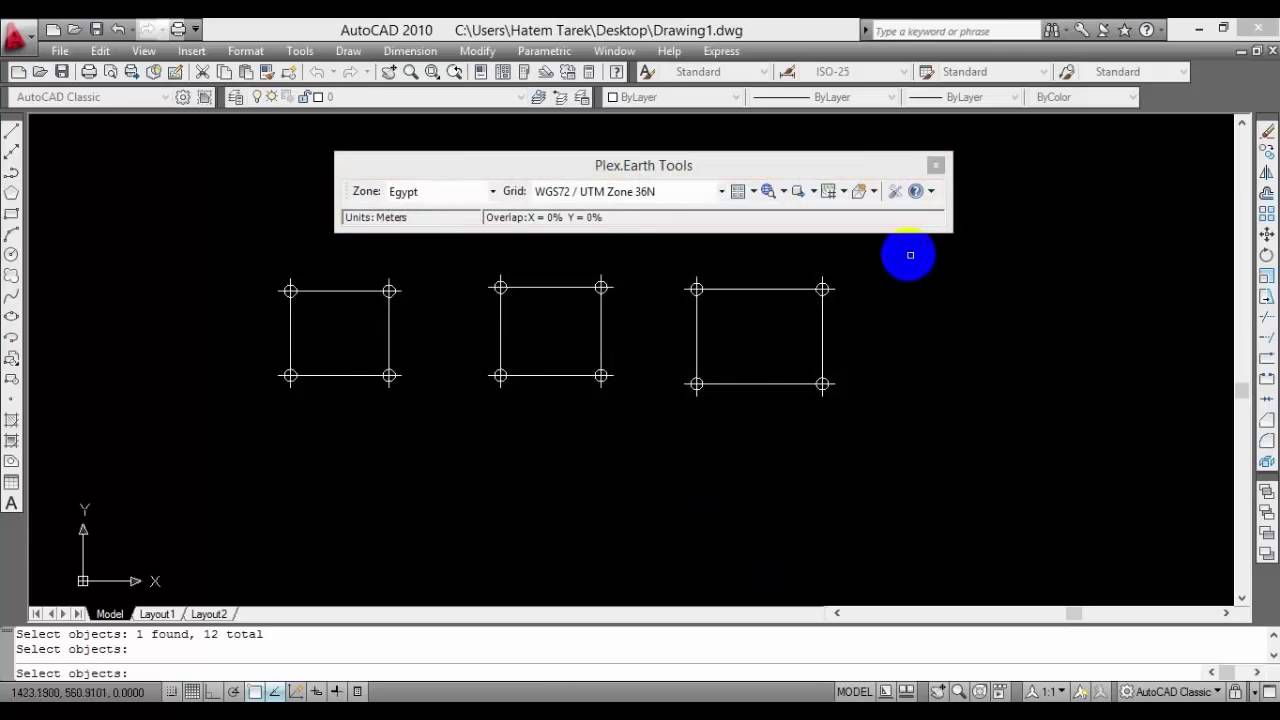Click the Table Style icon

point(926,72)
